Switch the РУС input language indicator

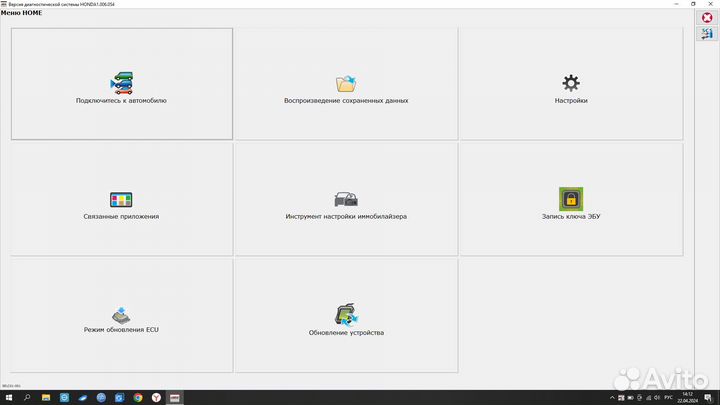(x=669, y=397)
